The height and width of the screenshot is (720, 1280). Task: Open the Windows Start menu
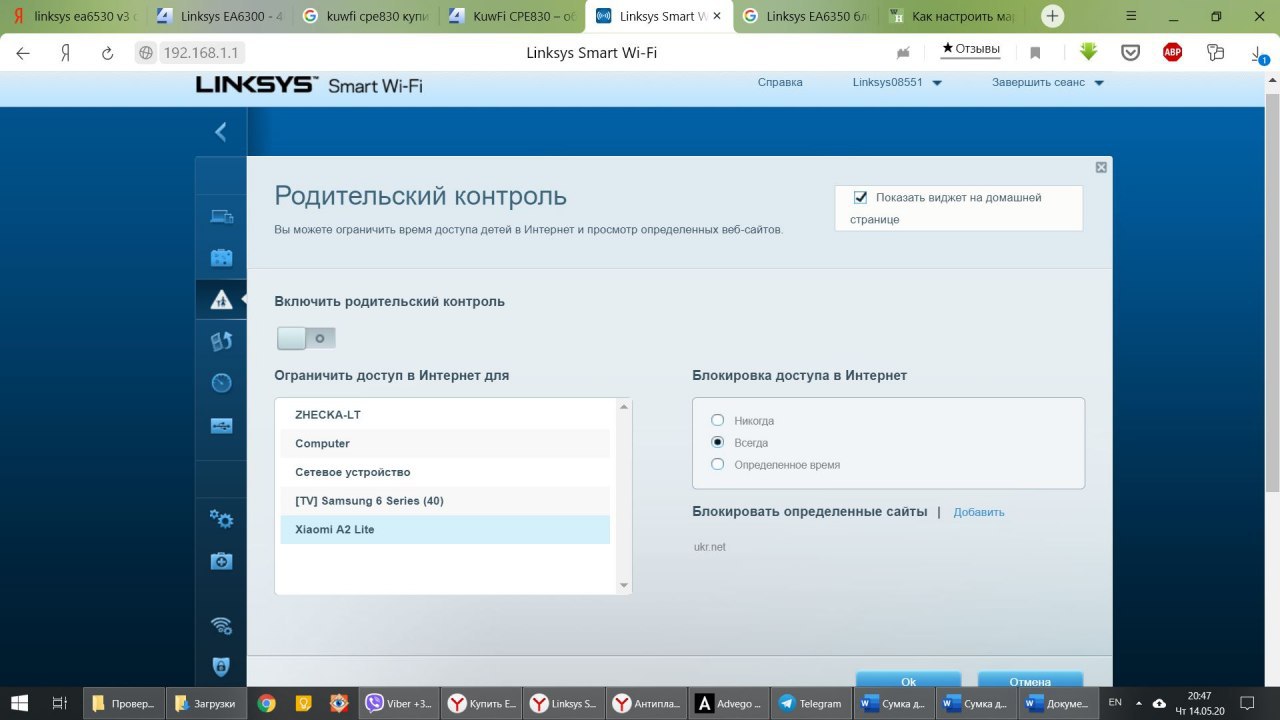pos(19,703)
